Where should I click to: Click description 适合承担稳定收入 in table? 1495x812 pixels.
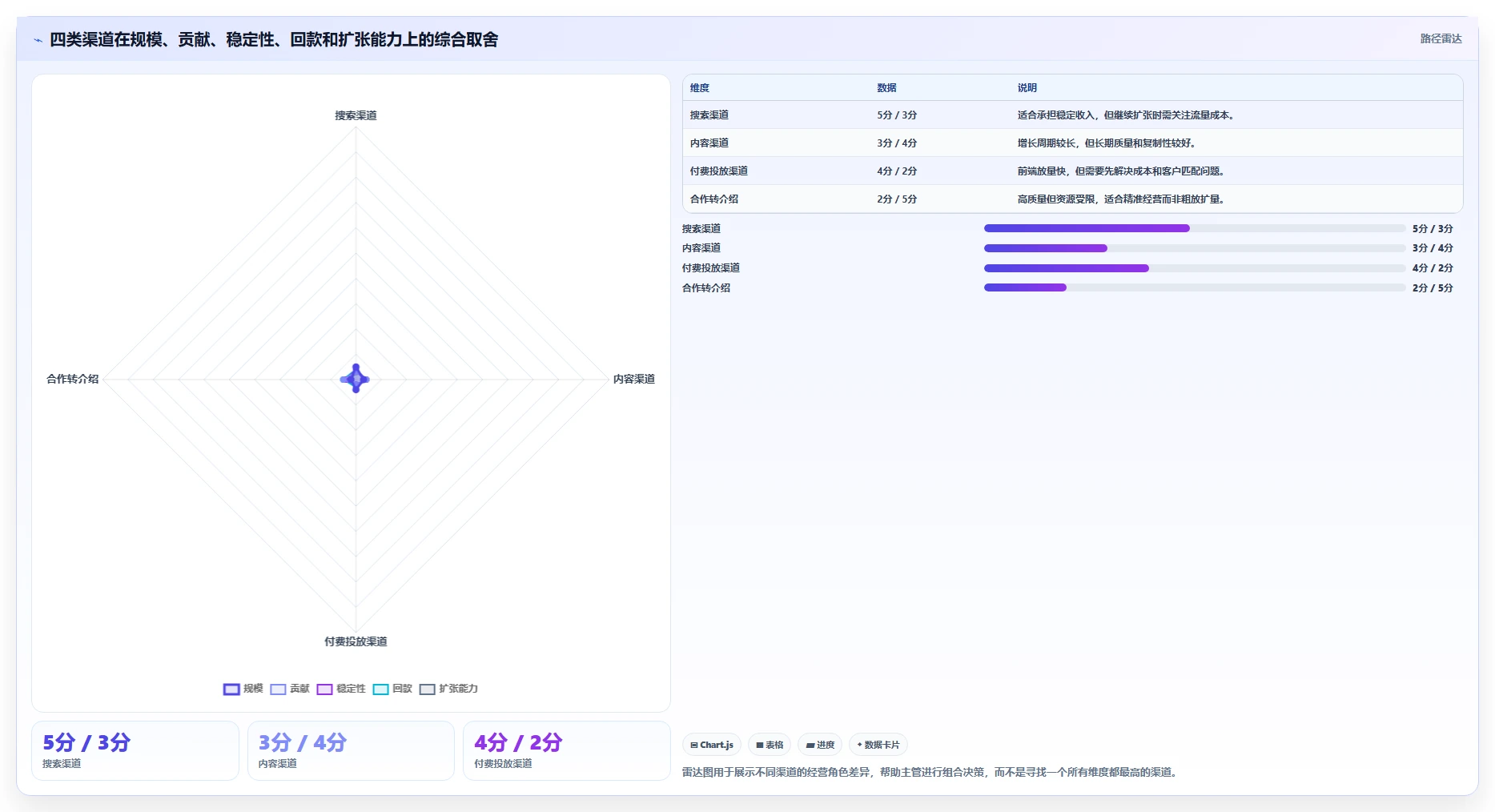coord(1127,115)
